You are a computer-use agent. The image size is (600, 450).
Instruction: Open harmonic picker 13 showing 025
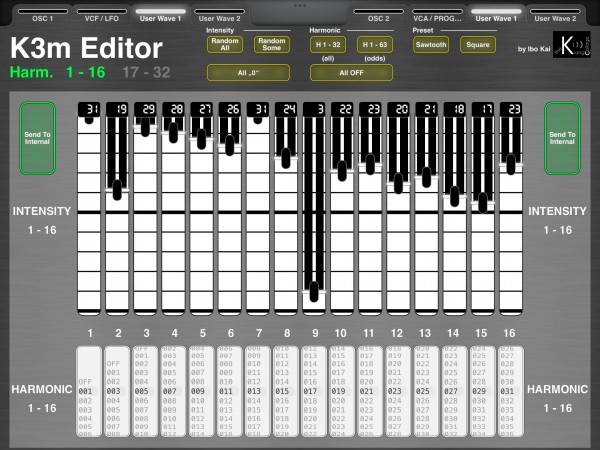[426, 391]
